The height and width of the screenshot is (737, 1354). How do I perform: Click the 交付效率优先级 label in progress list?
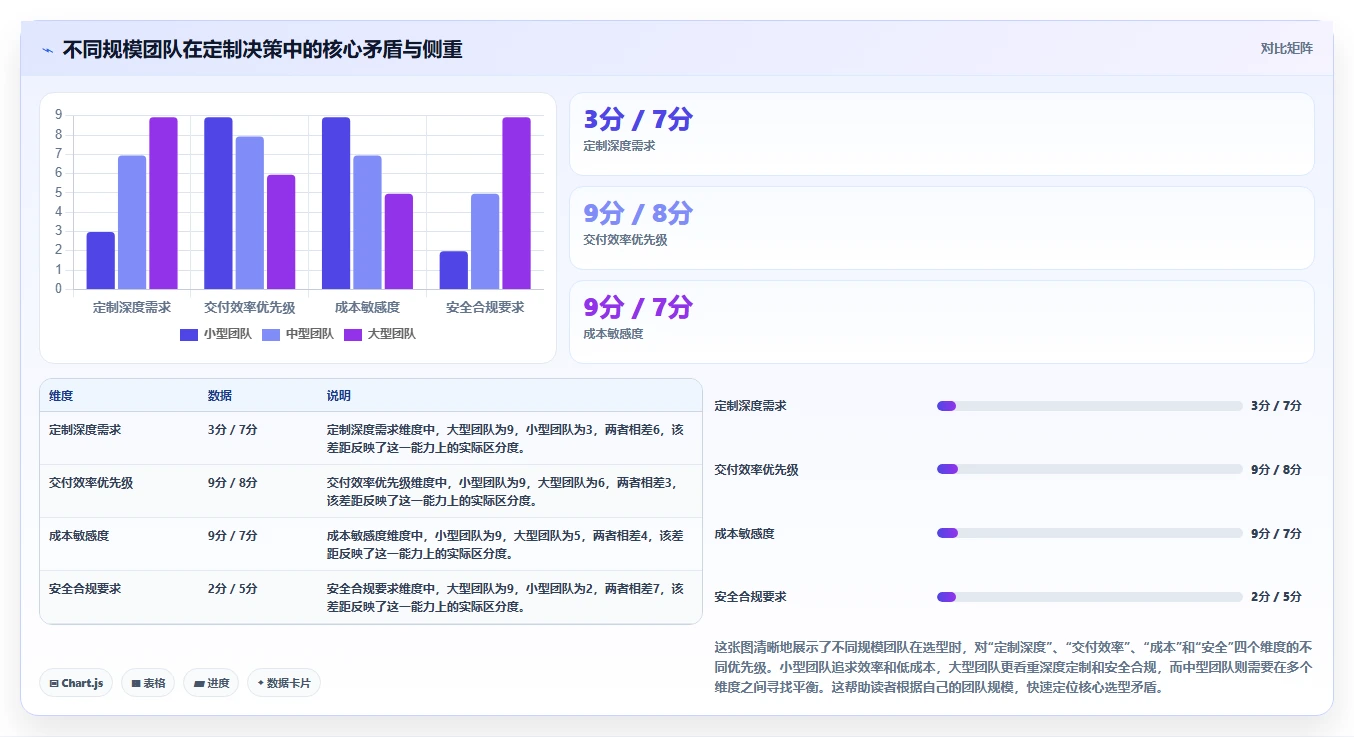coord(757,470)
